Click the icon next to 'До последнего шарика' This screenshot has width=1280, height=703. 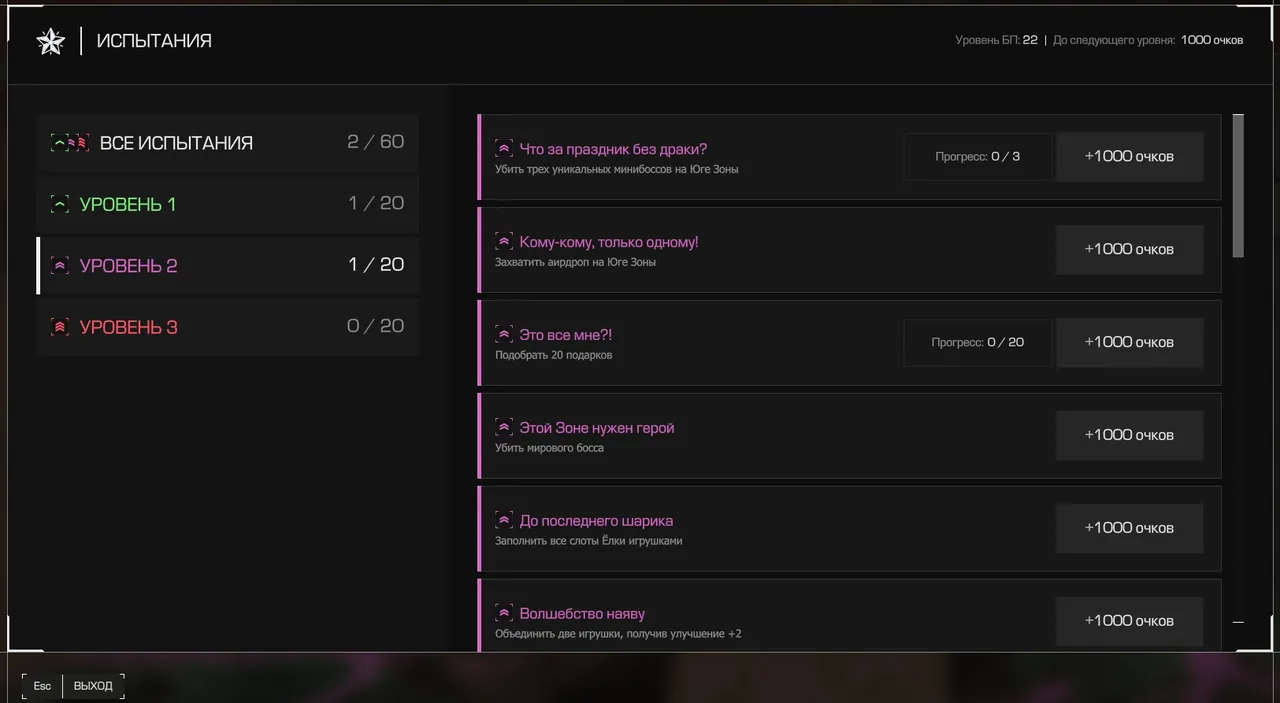pos(504,521)
